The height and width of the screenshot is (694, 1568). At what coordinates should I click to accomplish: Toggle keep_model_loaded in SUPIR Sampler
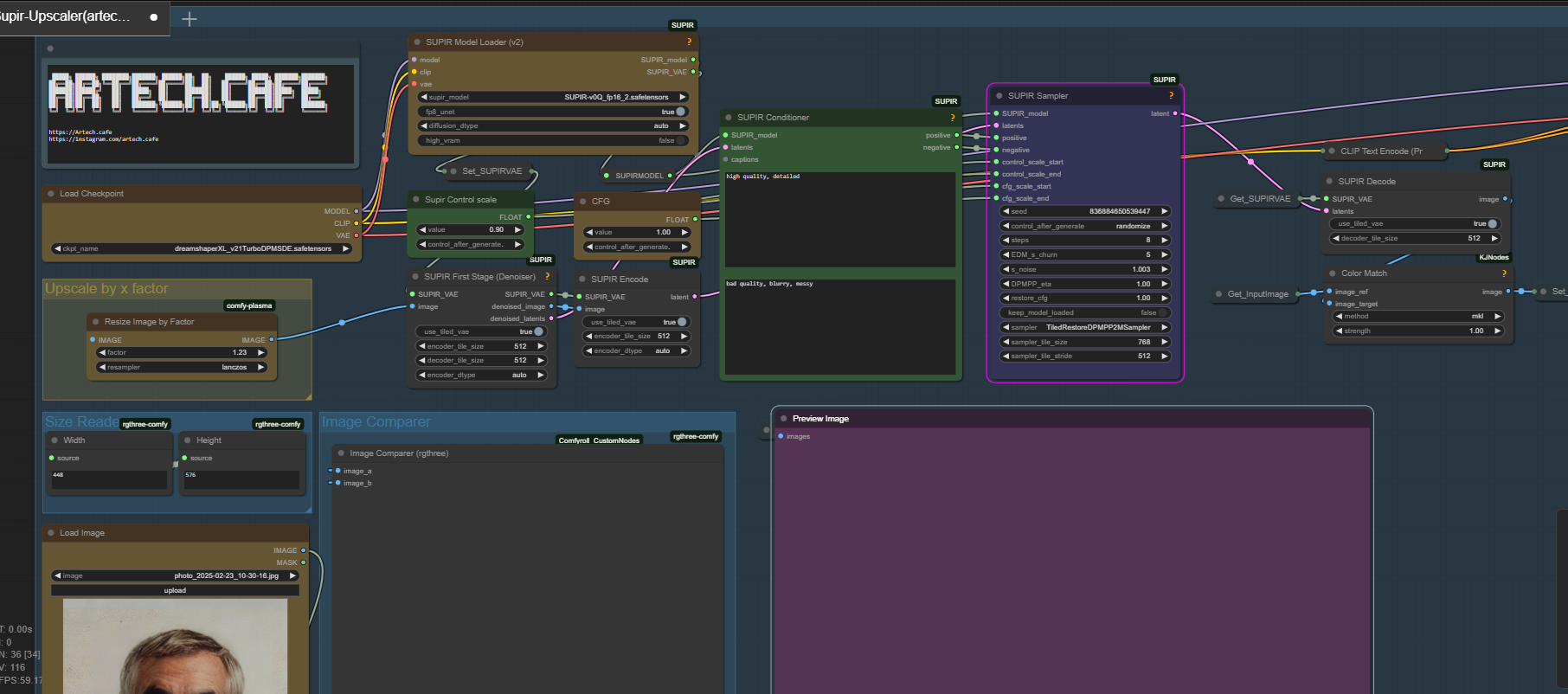tap(1162, 312)
